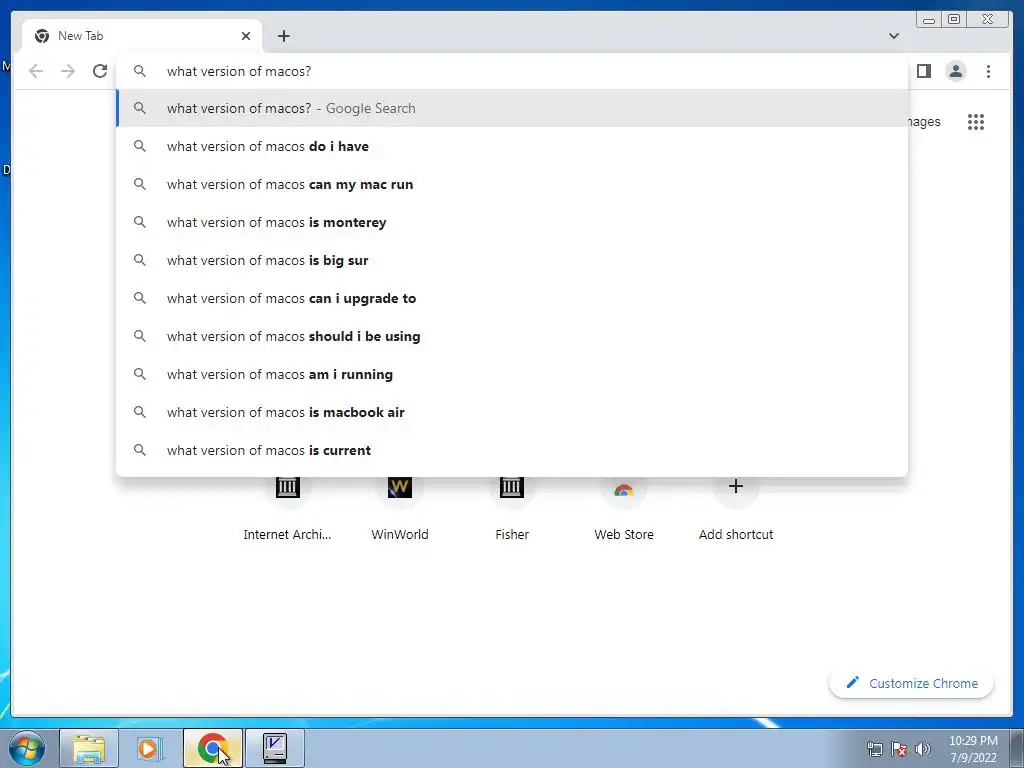Click the partially hidden Images link

[924, 121]
